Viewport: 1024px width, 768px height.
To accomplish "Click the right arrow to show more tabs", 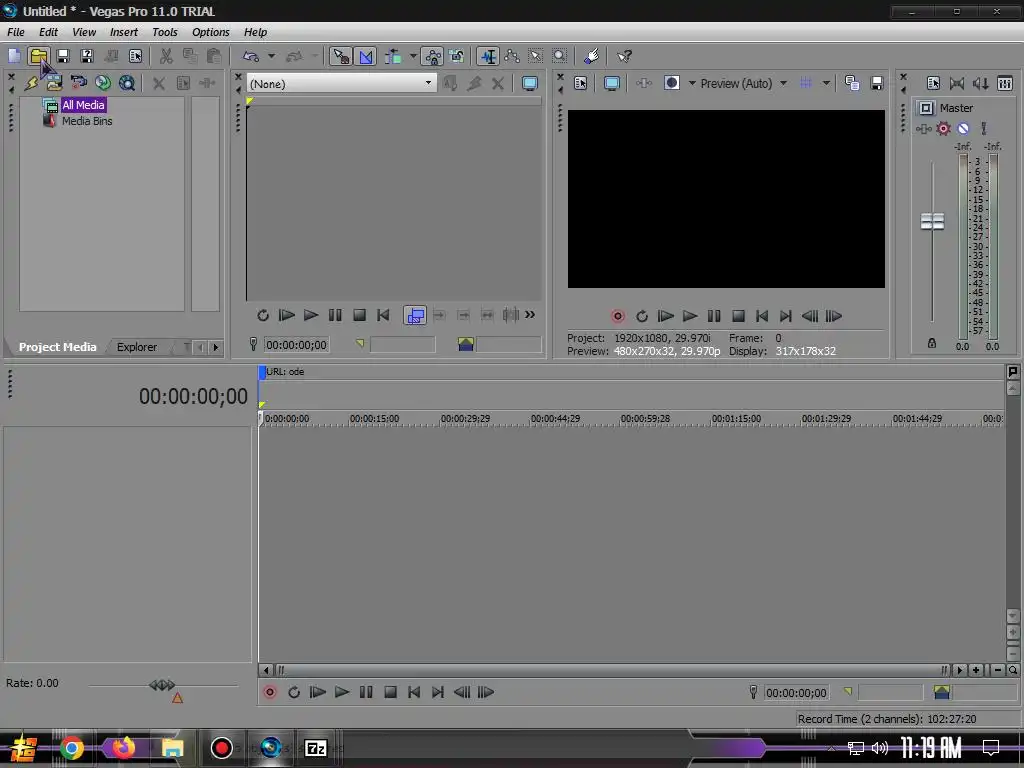I will [x=216, y=347].
